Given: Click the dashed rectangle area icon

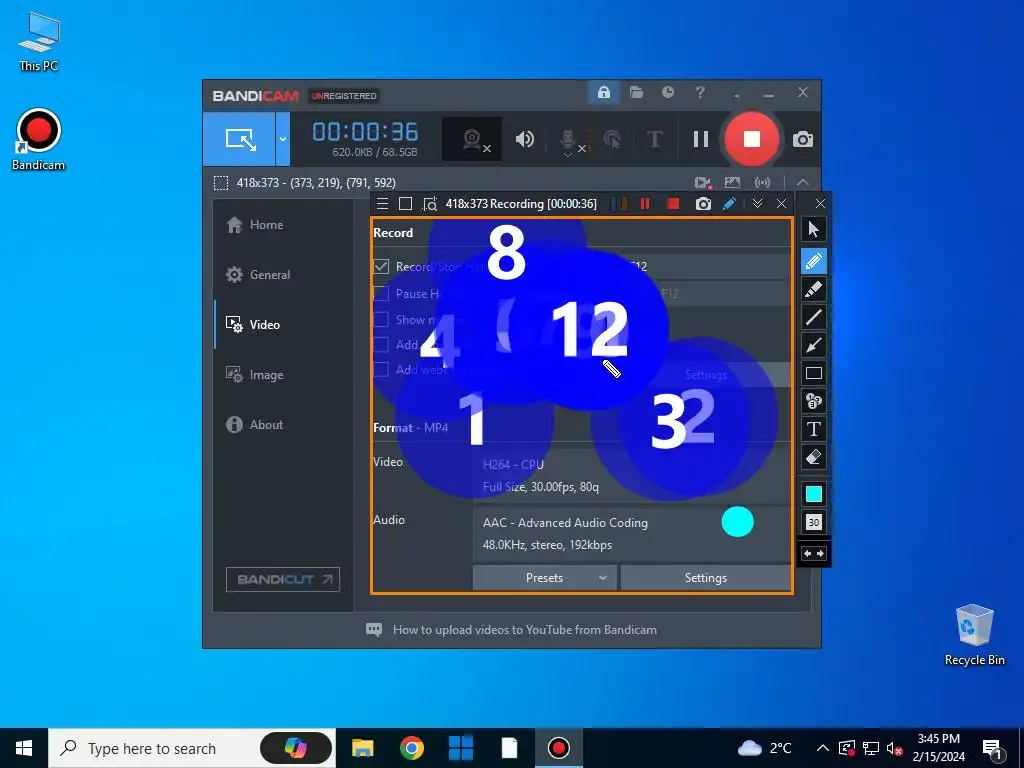Looking at the screenshot, I should tap(221, 183).
